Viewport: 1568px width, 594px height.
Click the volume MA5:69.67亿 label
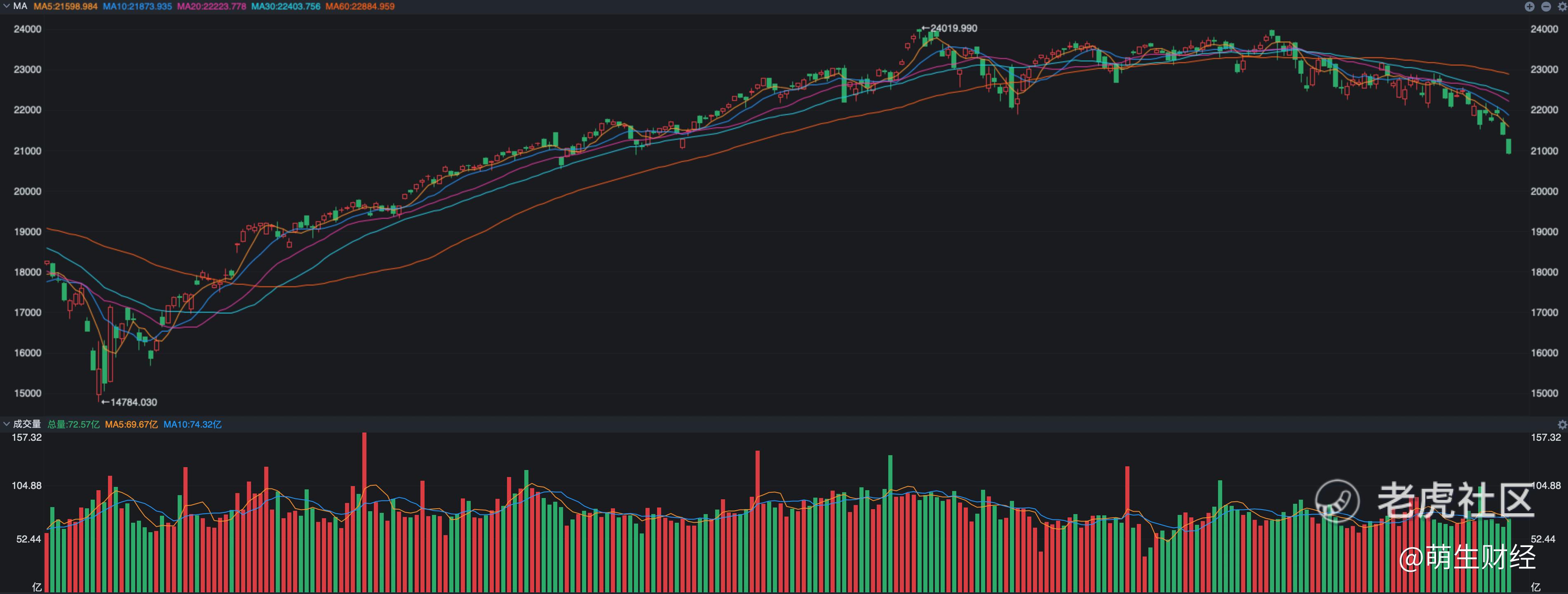131,424
